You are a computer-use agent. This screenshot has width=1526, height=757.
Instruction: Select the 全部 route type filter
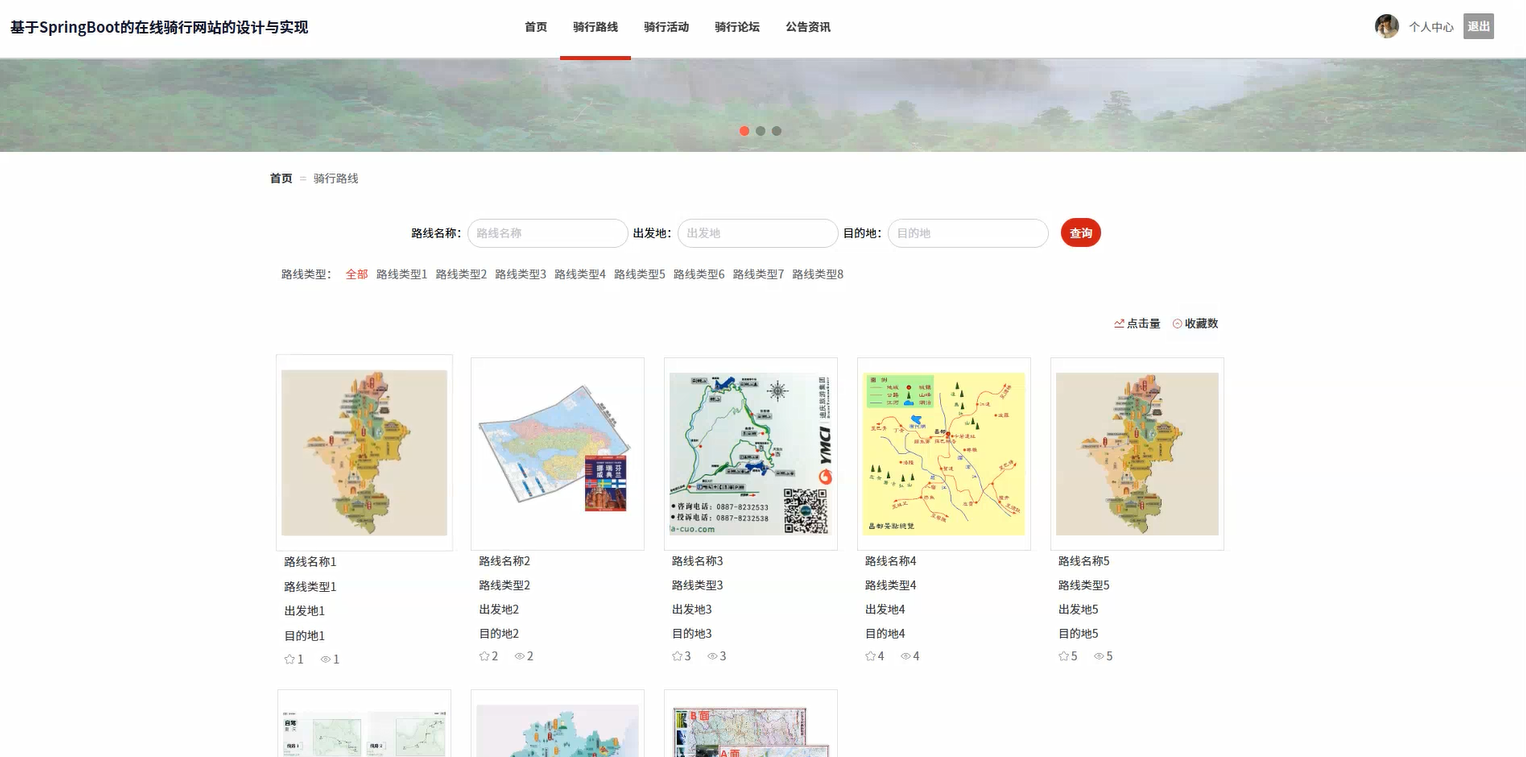coord(356,273)
